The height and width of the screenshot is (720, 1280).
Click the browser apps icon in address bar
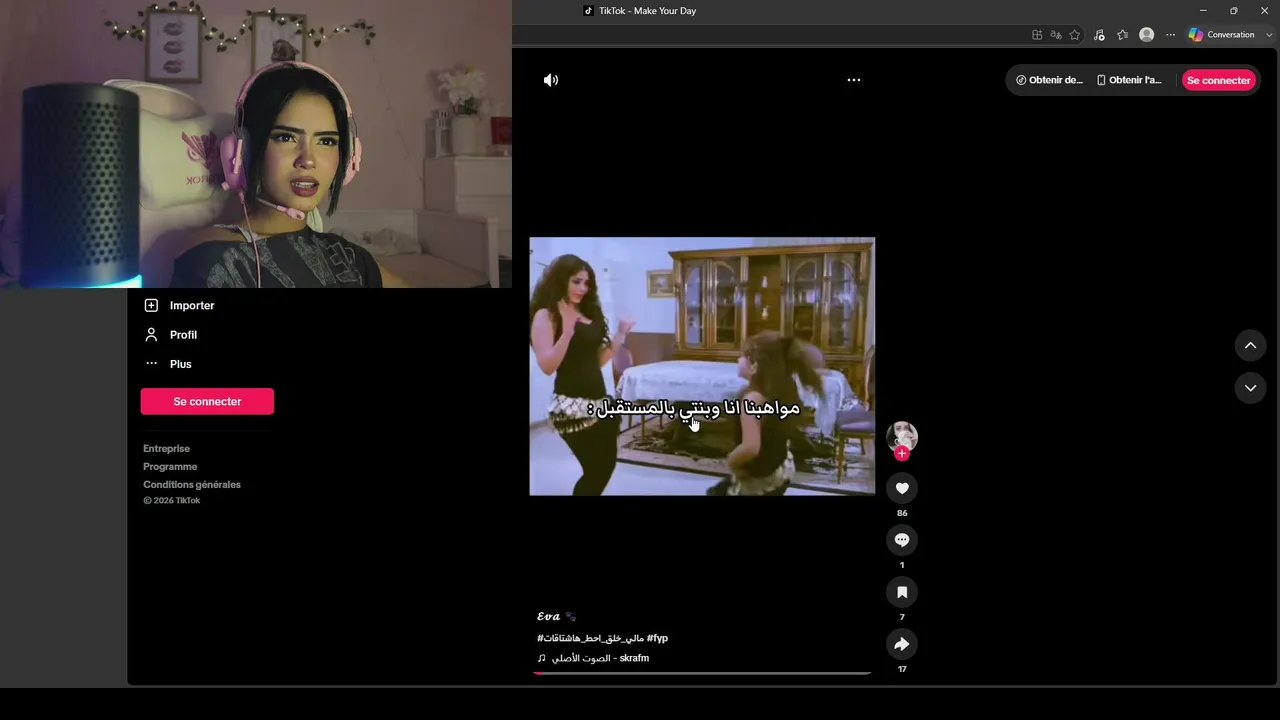[1037, 35]
